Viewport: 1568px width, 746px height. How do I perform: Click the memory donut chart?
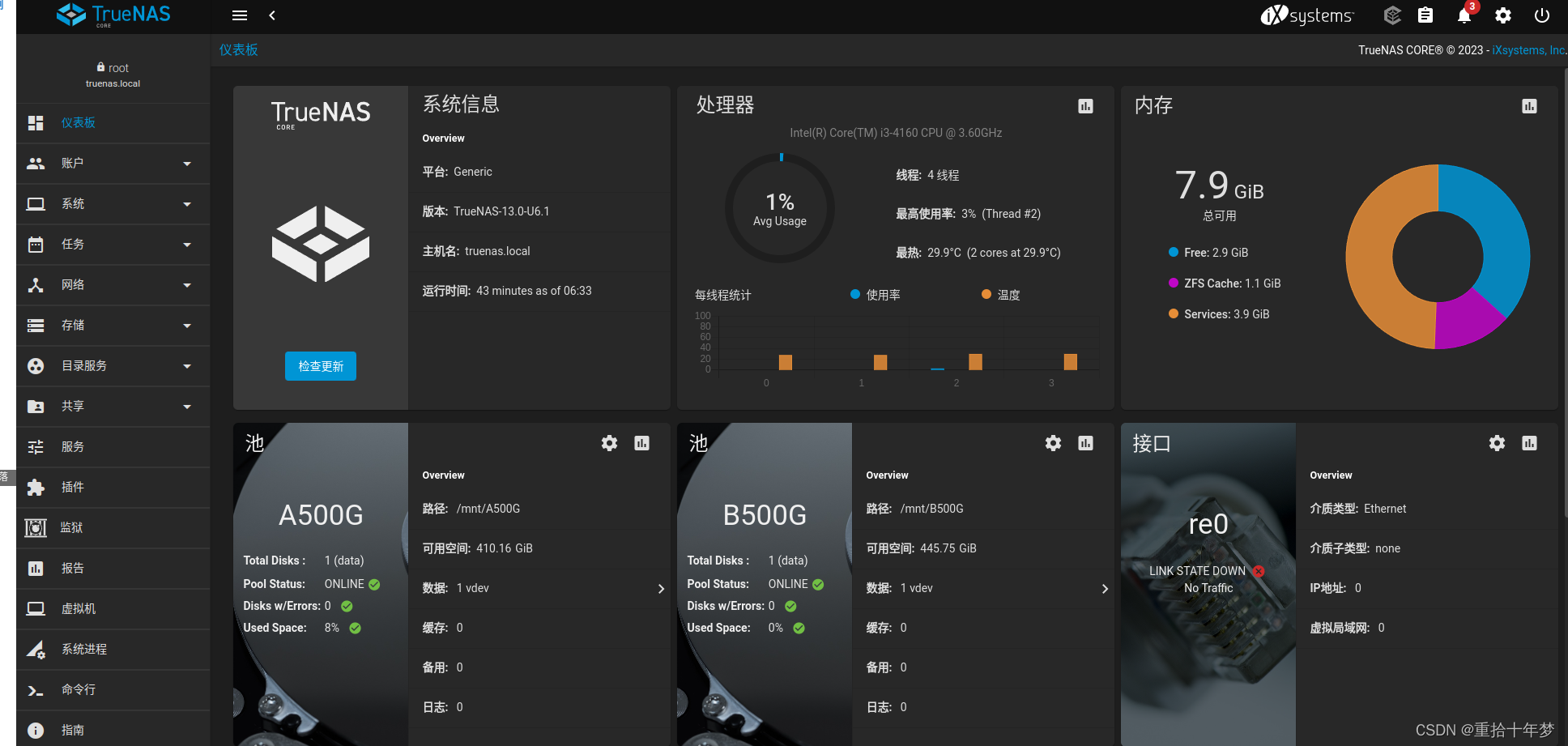tap(1438, 257)
